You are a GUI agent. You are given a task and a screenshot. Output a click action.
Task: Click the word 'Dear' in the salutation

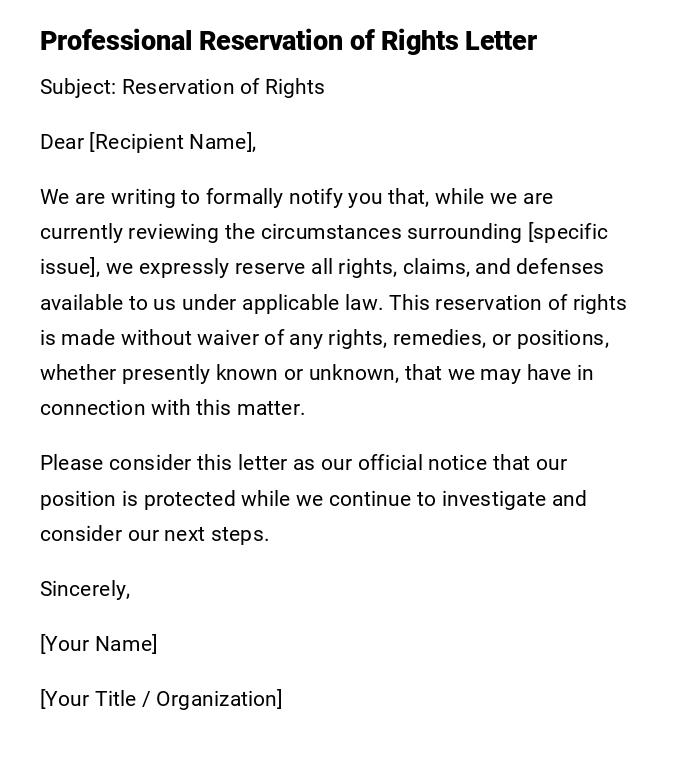tap(62, 142)
